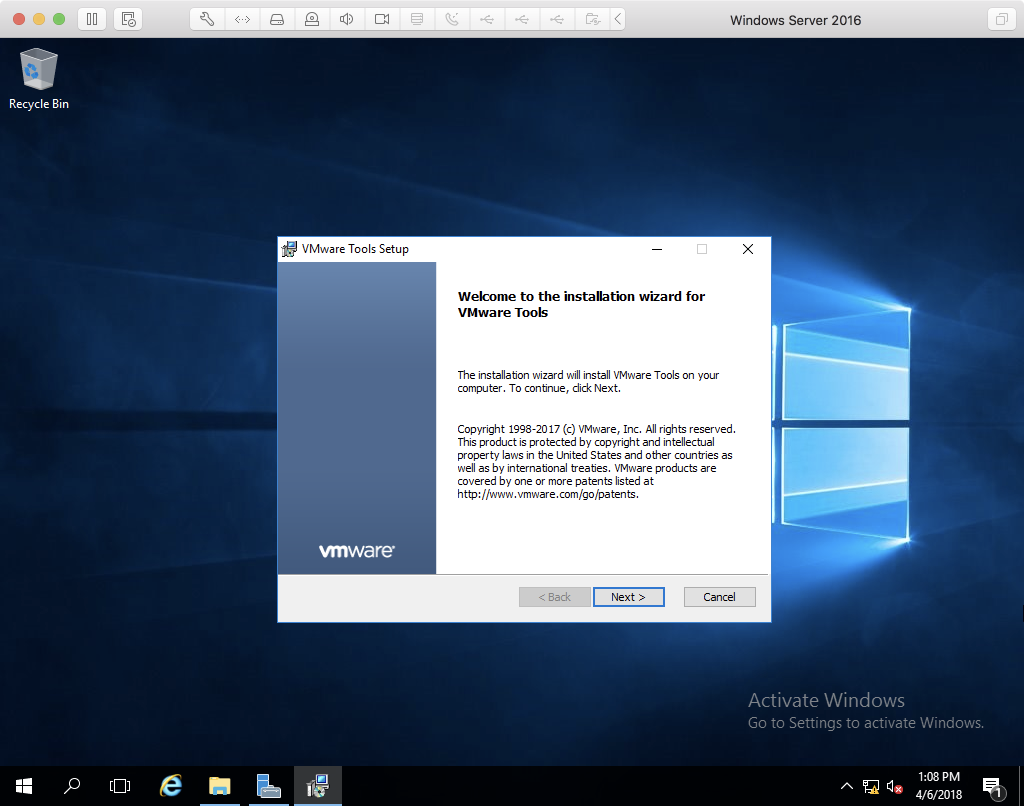Click the hard disk icon in toolbar
Screen dimensions: 1024x806
[x=277, y=19]
